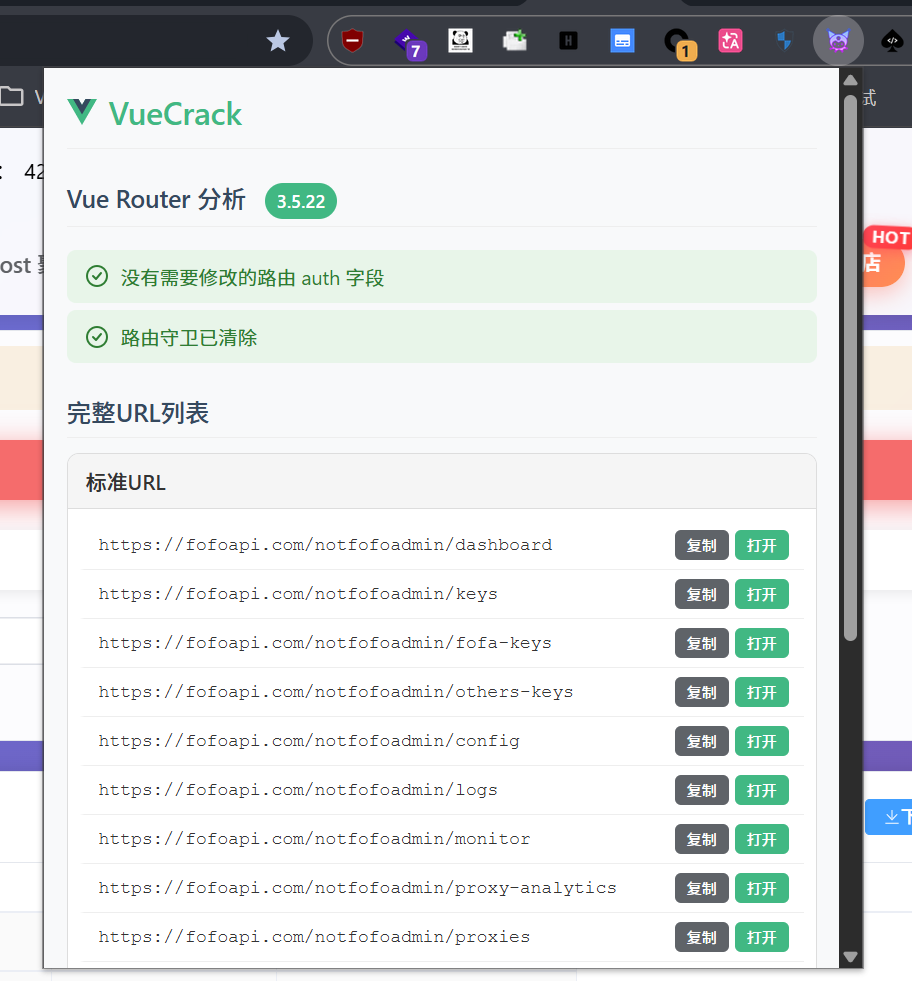
Task: Copy the monitor URL
Action: point(701,840)
